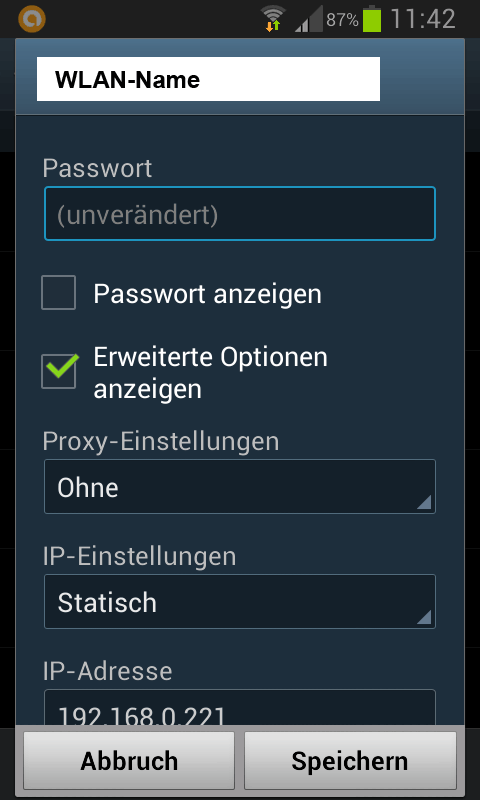The width and height of the screenshot is (480, 800).
Task: Click the Abbruch button
Action: point(129,761)
